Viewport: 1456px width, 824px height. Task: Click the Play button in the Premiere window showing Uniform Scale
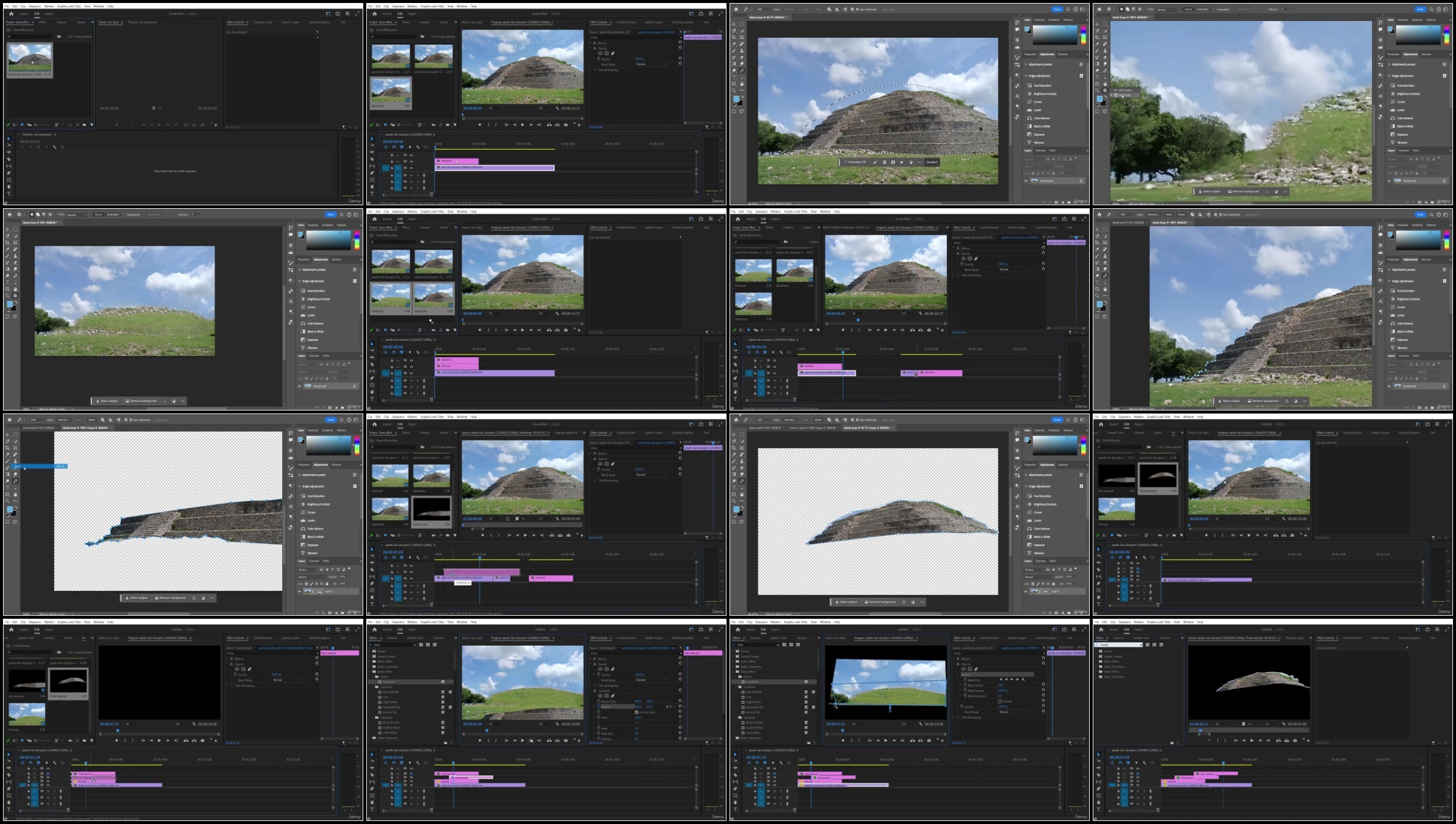(x=522, y=741)
